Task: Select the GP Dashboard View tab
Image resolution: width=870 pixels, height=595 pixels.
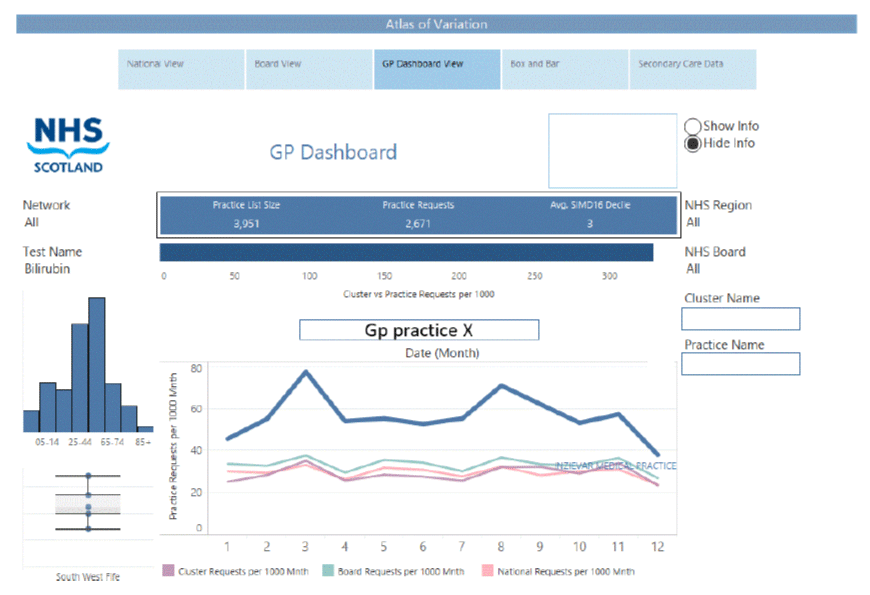Action: tap(437, 69)
